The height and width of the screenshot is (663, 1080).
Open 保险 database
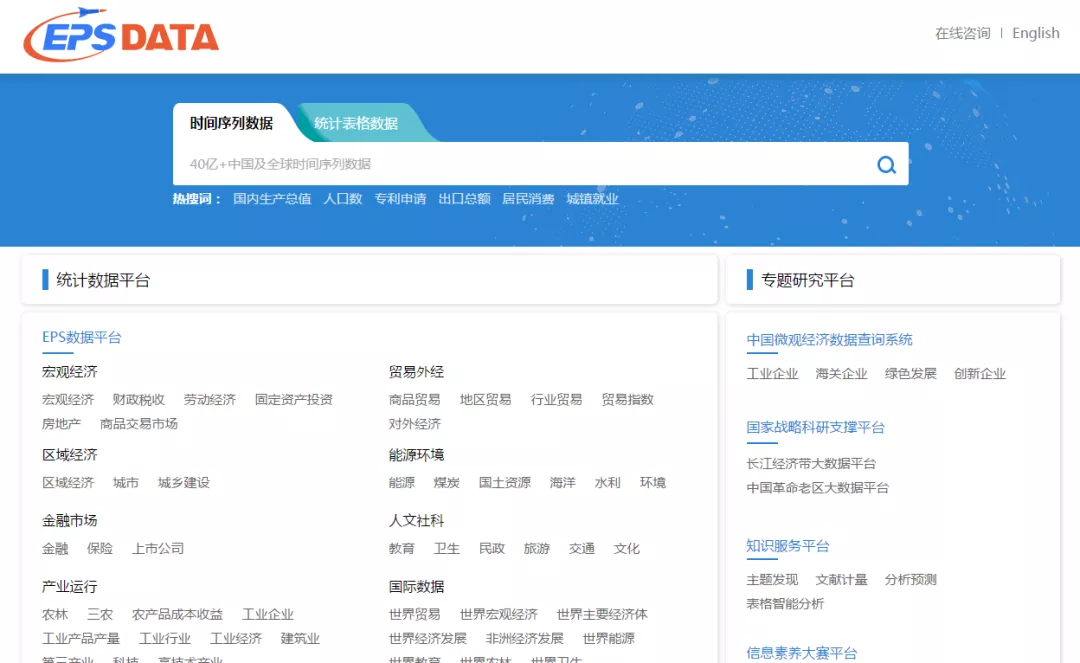coord(100,549)
